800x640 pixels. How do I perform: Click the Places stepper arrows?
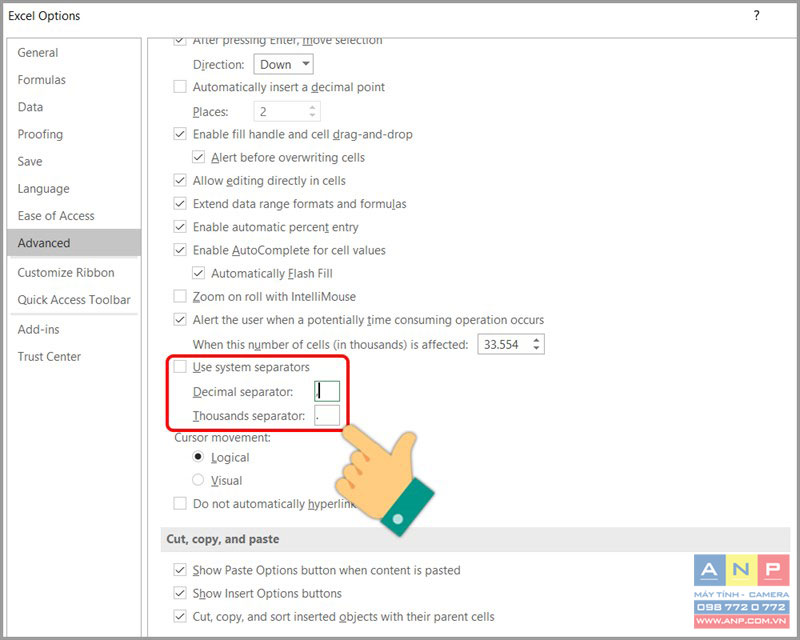[312, 111]
